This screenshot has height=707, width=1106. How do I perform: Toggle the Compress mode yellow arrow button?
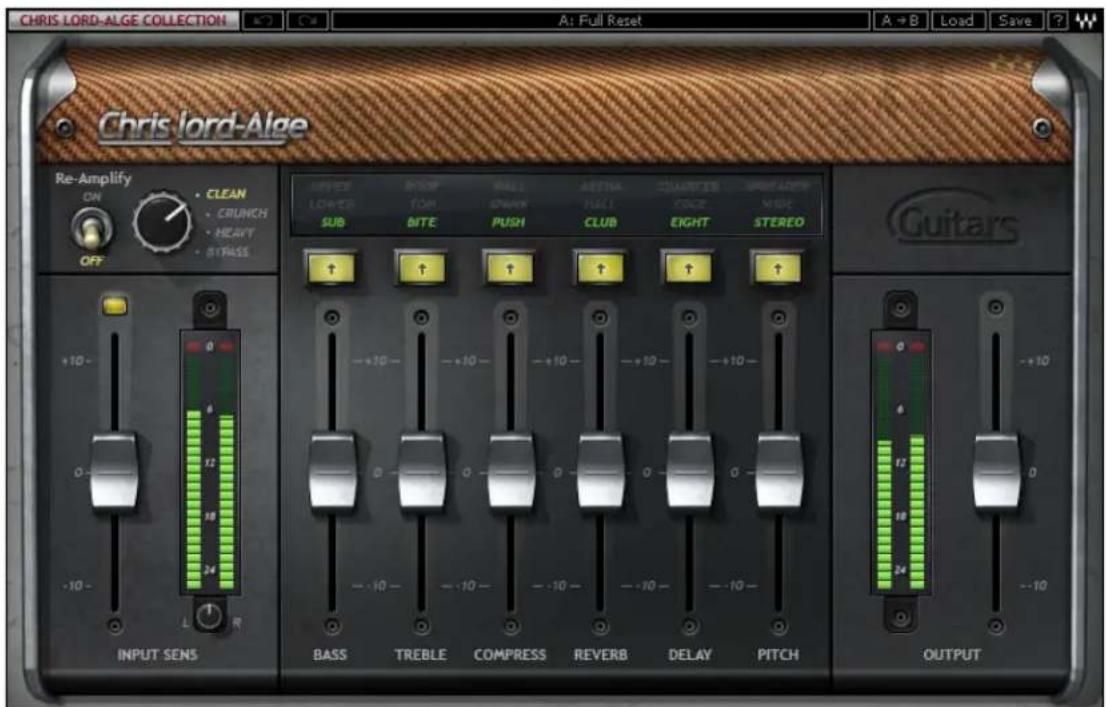[509, 269]
